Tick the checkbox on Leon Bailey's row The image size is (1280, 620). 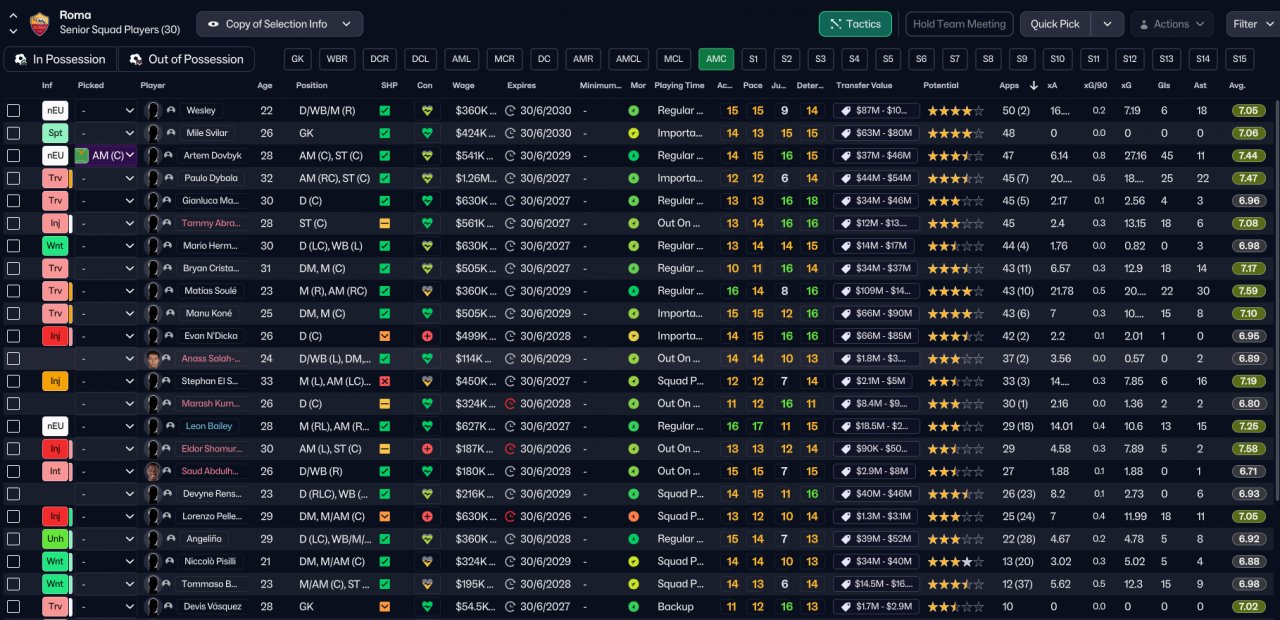point(13,426)
